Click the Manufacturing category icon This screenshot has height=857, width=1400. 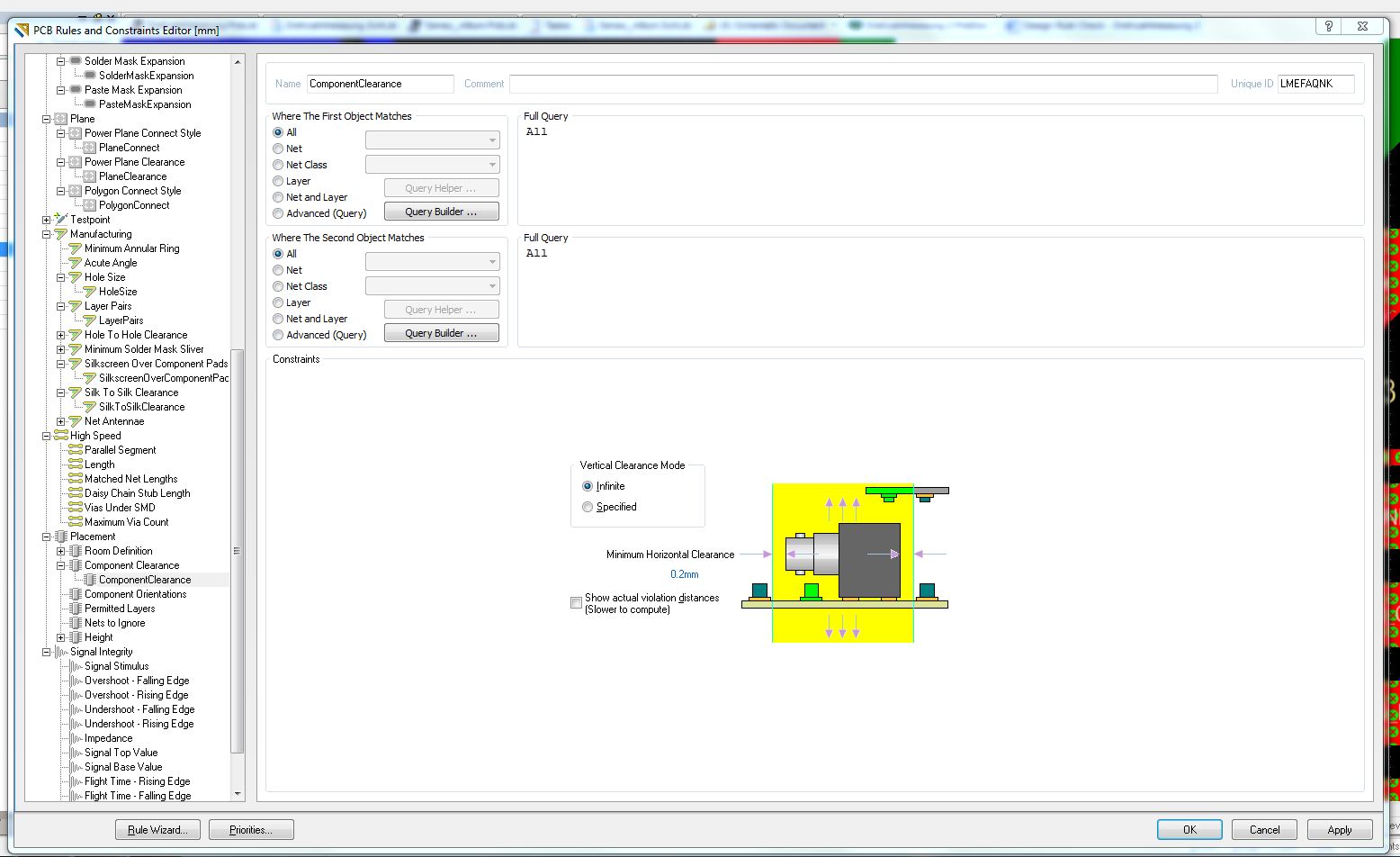tap(60, 234)
